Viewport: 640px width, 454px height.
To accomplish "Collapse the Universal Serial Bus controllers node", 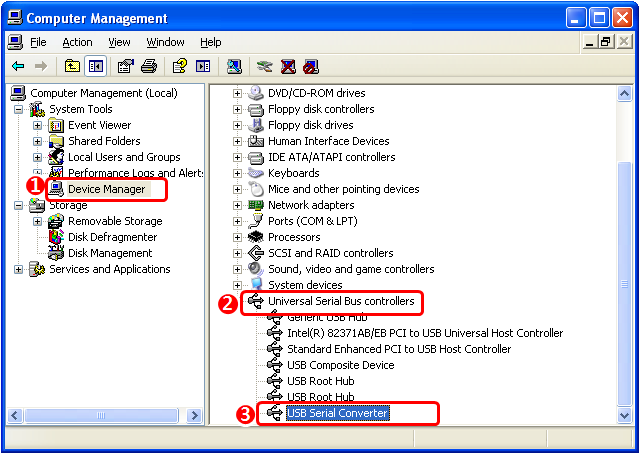I will pyautogui.click(x=238, y=301).
